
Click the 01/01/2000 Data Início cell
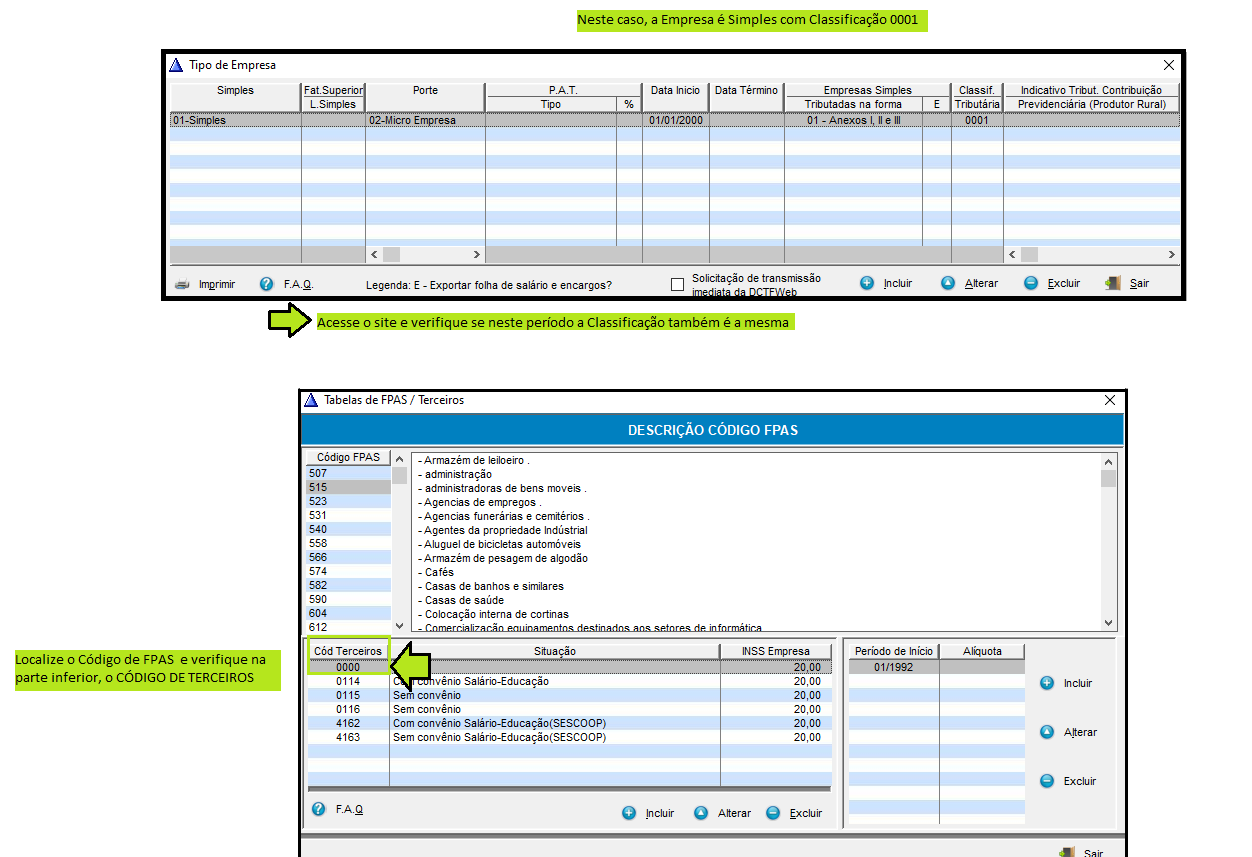pos(675,120)
